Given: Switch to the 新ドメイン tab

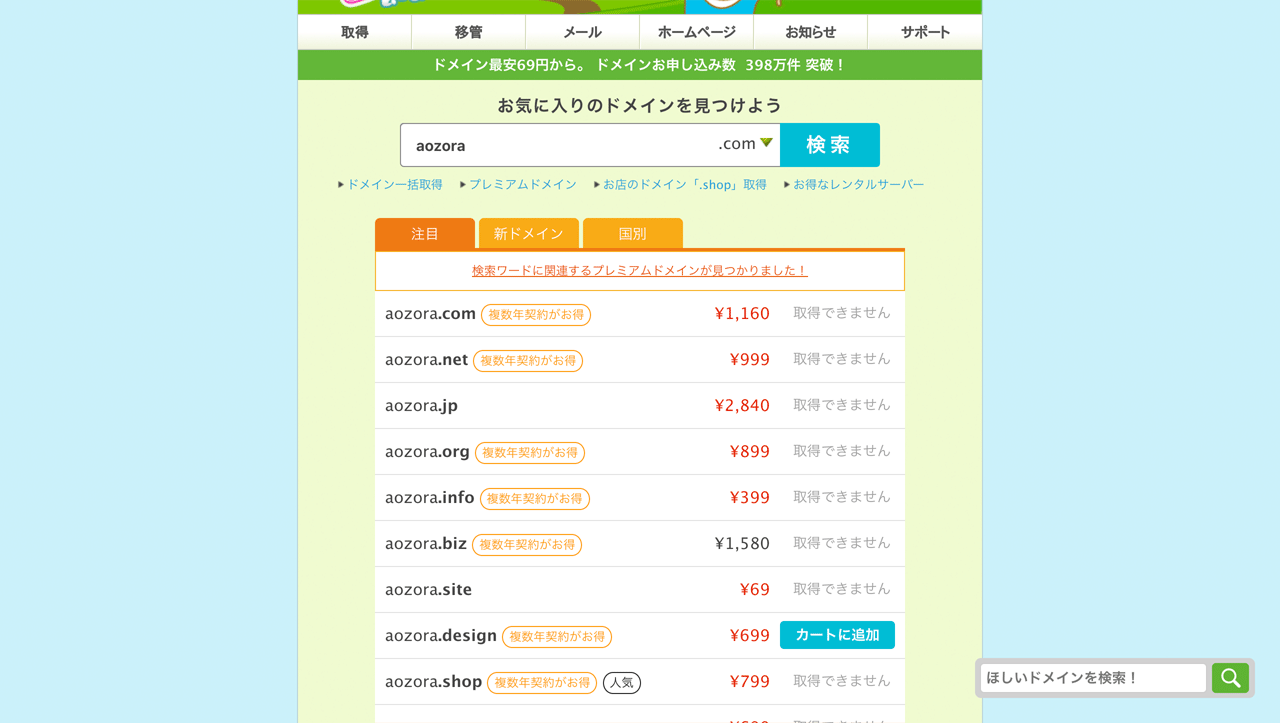Looking at the screenshot, I should point(529,233).
